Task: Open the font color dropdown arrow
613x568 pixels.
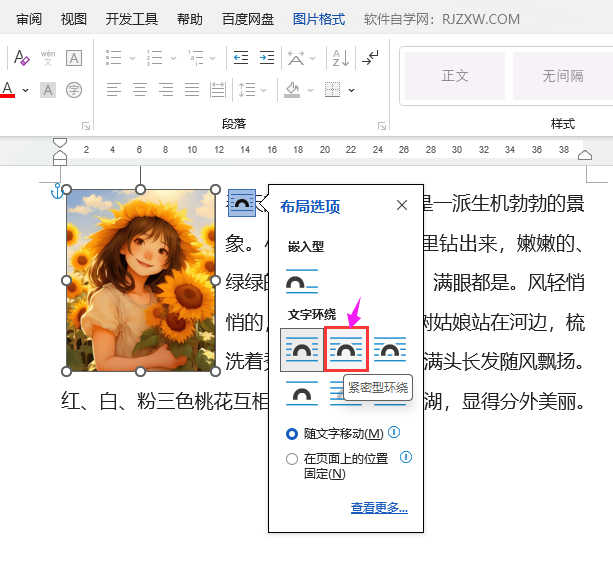Action: click(x=23, y=90)
